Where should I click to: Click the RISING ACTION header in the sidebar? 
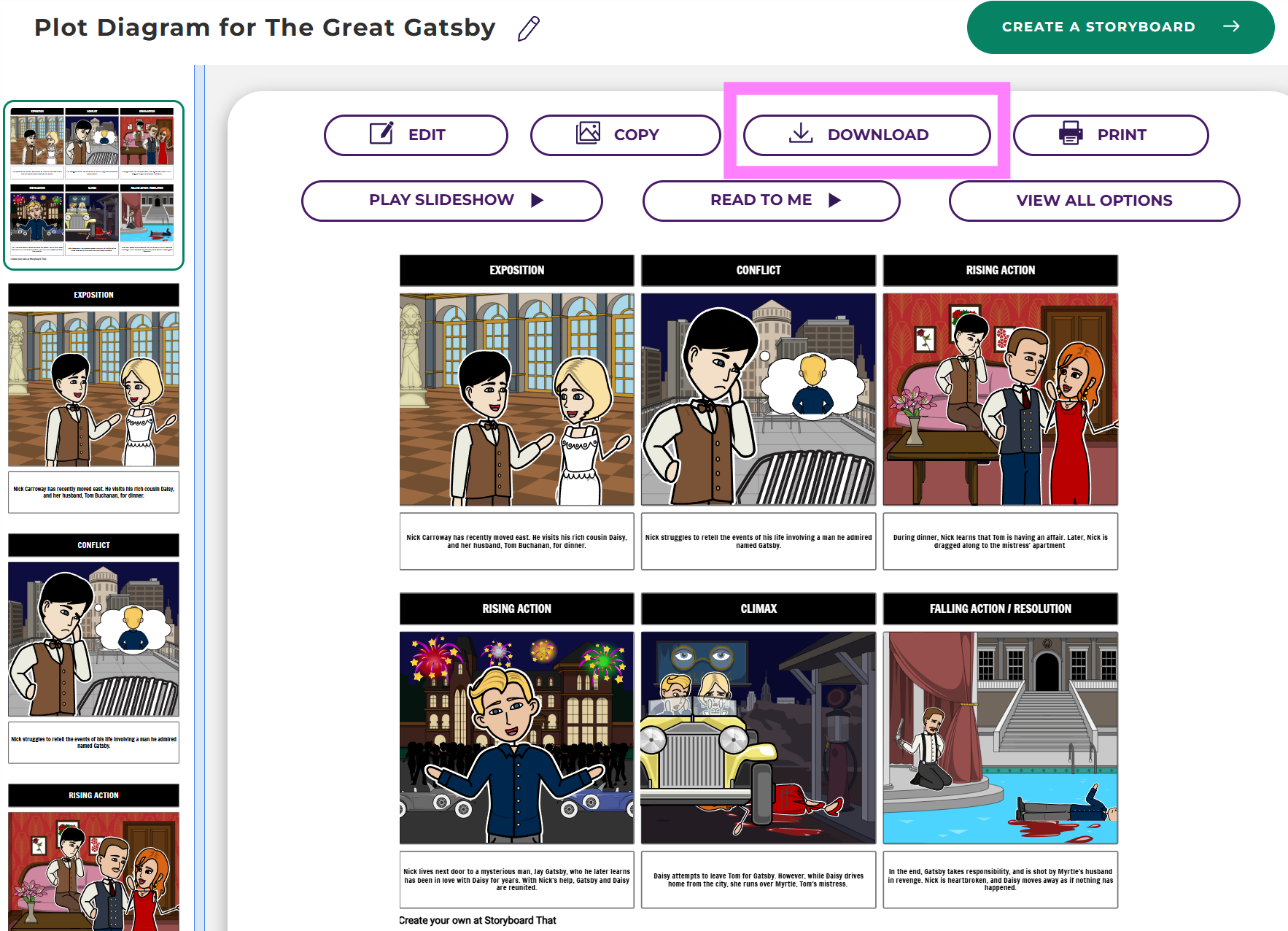(x=93, y=795)
